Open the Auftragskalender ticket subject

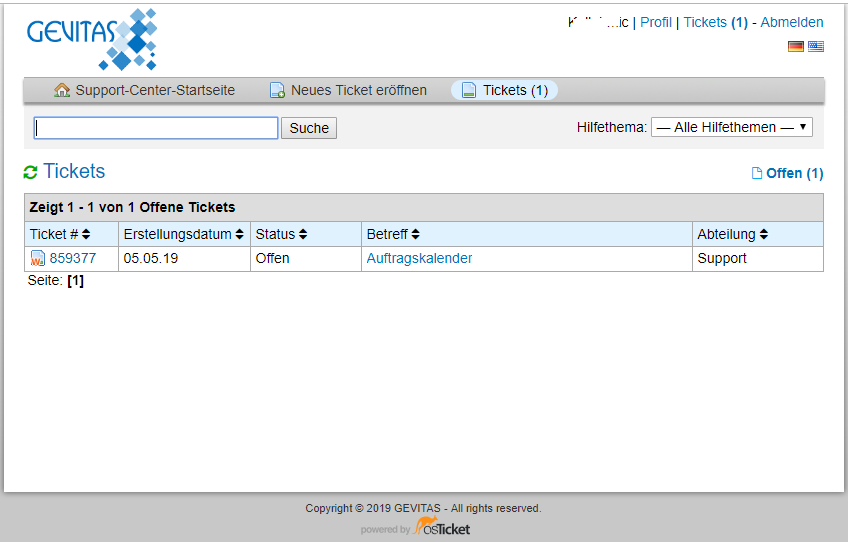419,259
